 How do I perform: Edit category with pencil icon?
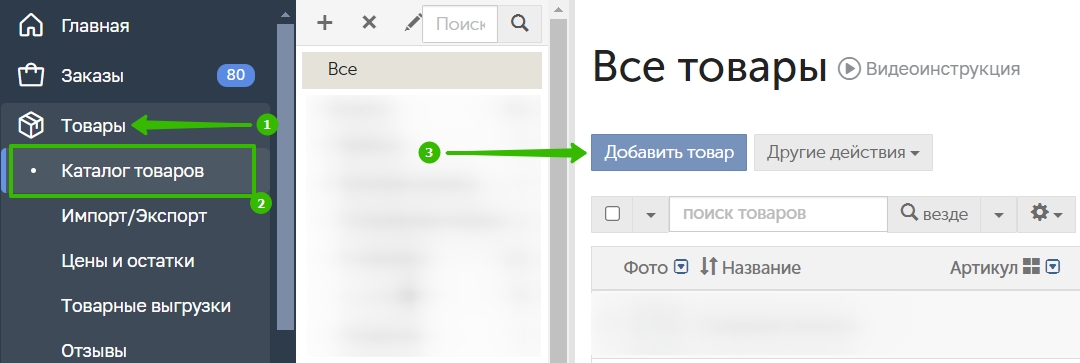[x=412, y=23]
